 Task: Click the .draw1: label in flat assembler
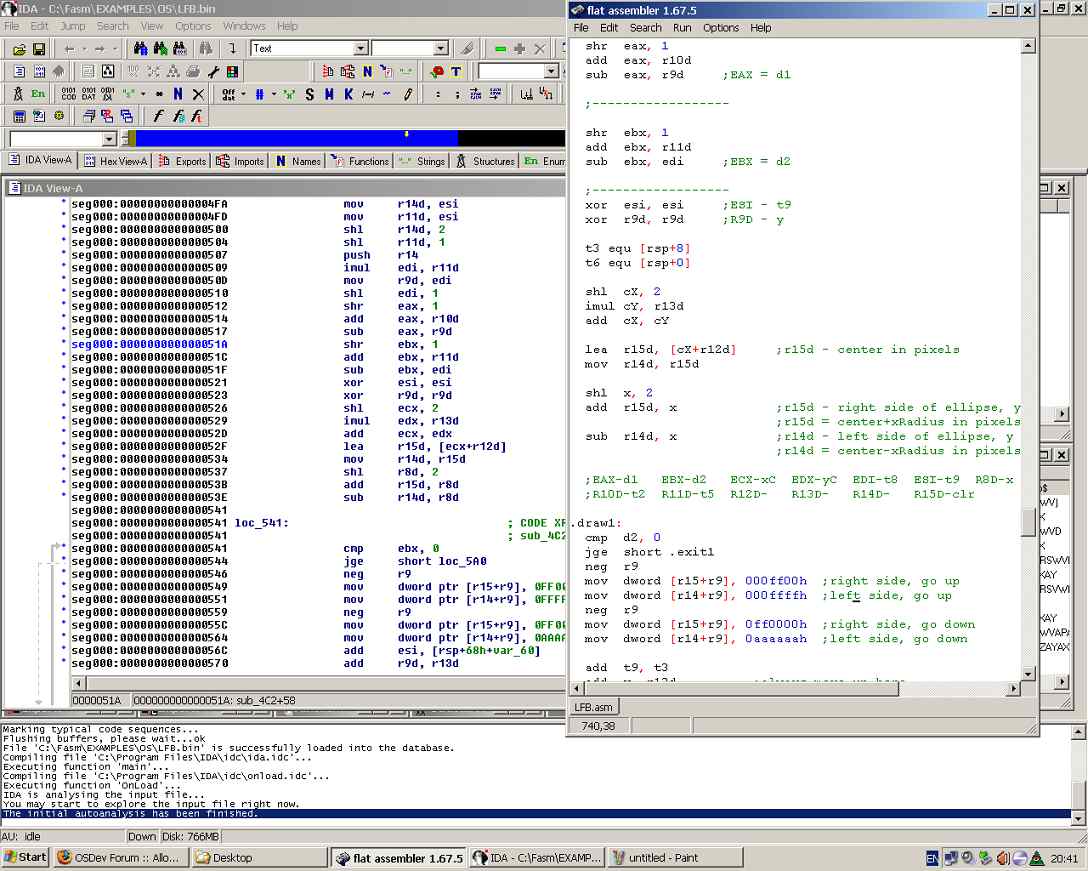(x=597, y=523)
